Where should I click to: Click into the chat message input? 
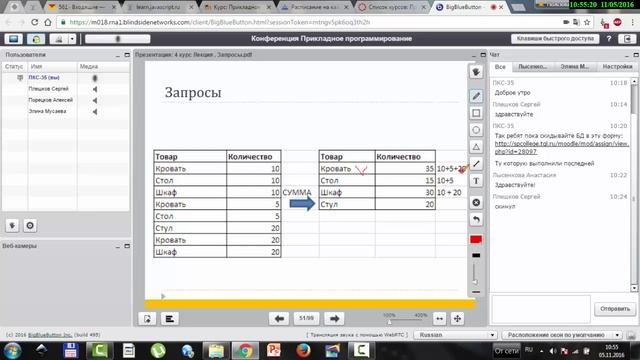click(541, 309)
